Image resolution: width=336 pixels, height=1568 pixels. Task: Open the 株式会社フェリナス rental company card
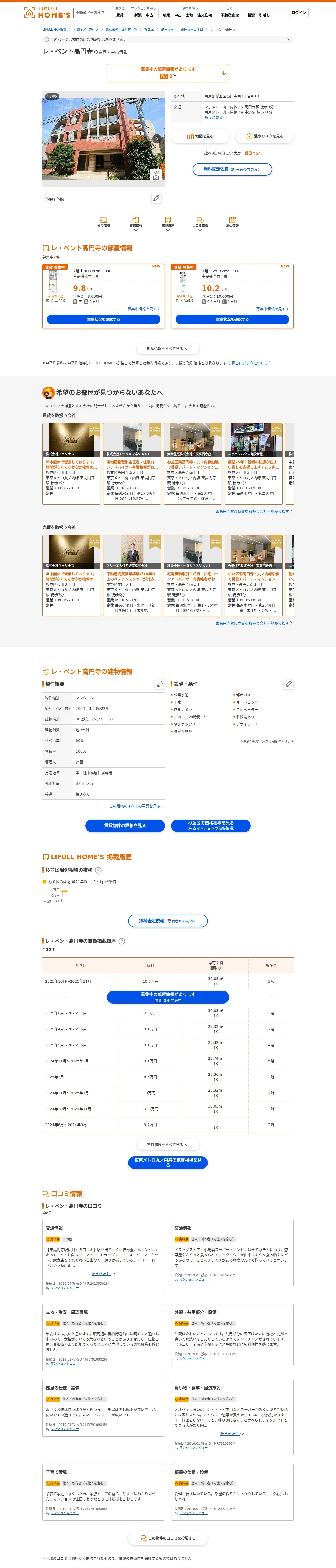[71, 463]
